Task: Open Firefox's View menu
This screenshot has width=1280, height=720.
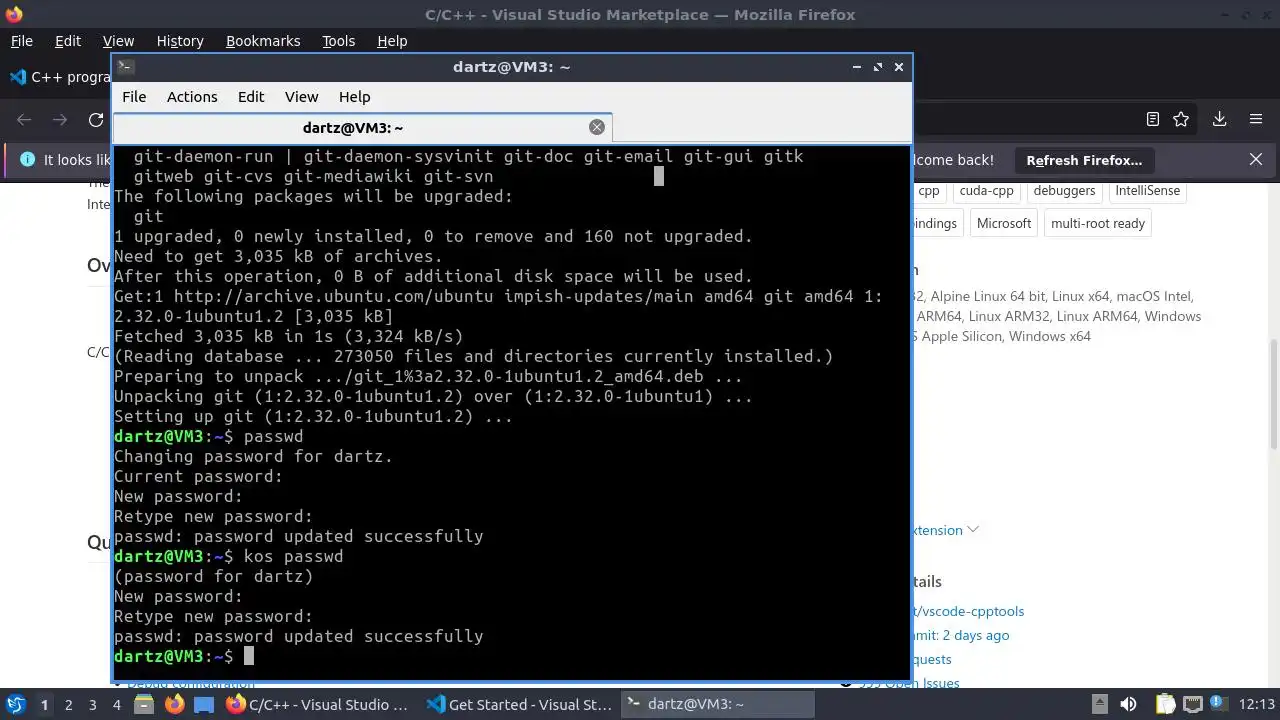Action: click(118, 41)
